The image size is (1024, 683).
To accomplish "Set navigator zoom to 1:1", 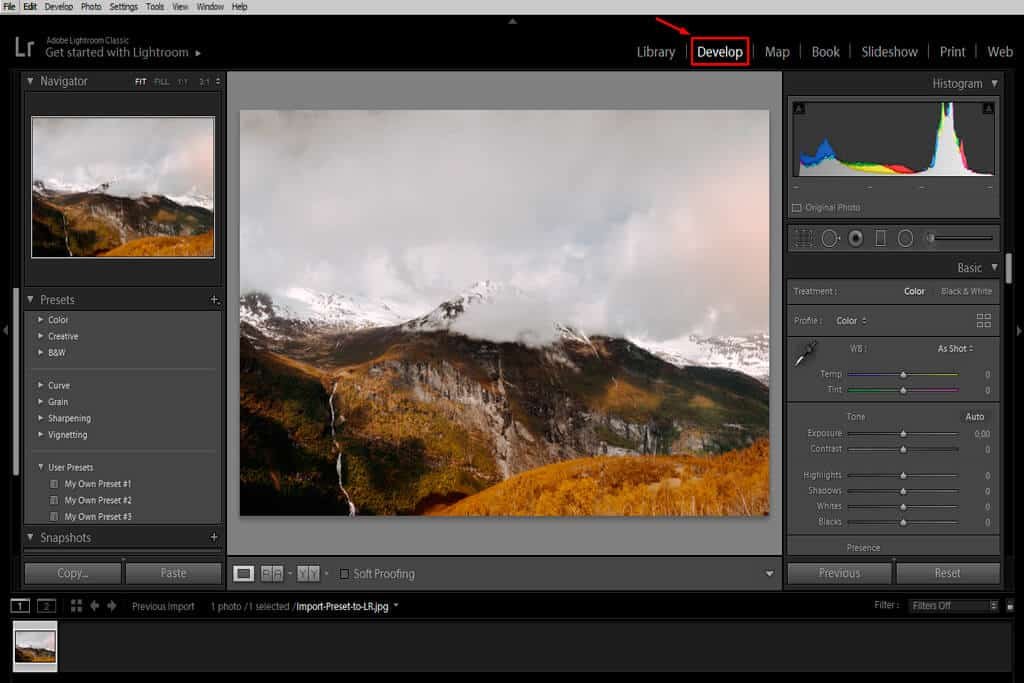I will point(183,82).
